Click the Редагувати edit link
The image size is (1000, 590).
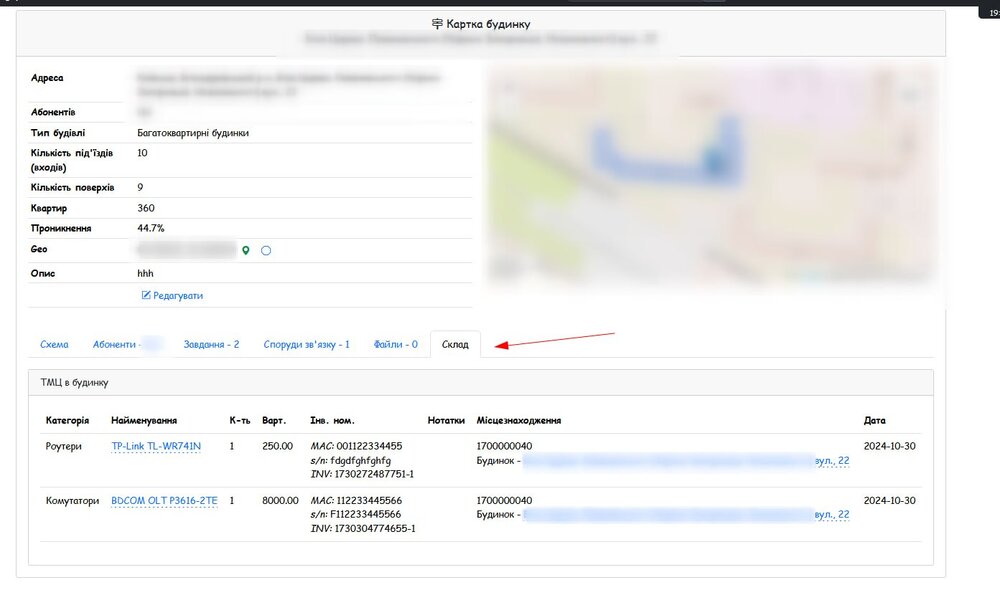click(x=172, y=295)
